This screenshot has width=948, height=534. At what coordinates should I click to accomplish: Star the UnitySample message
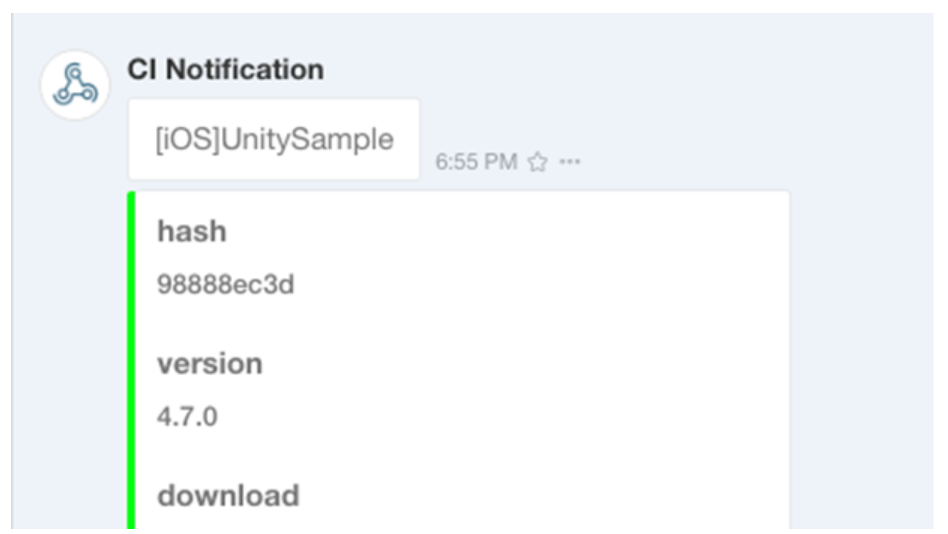[537, 162]
